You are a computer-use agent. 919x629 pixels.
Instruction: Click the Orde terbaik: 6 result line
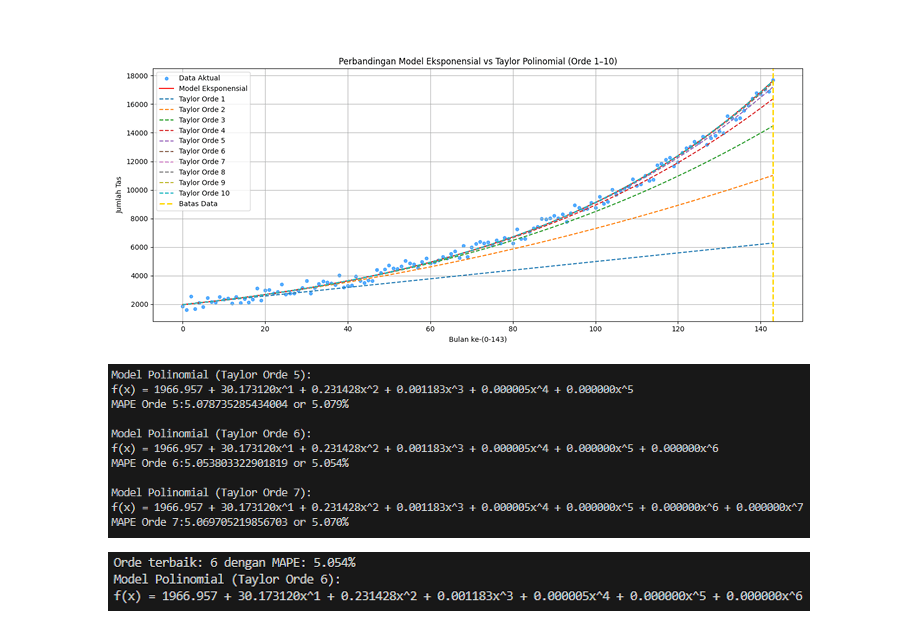[x=234, y=563]
